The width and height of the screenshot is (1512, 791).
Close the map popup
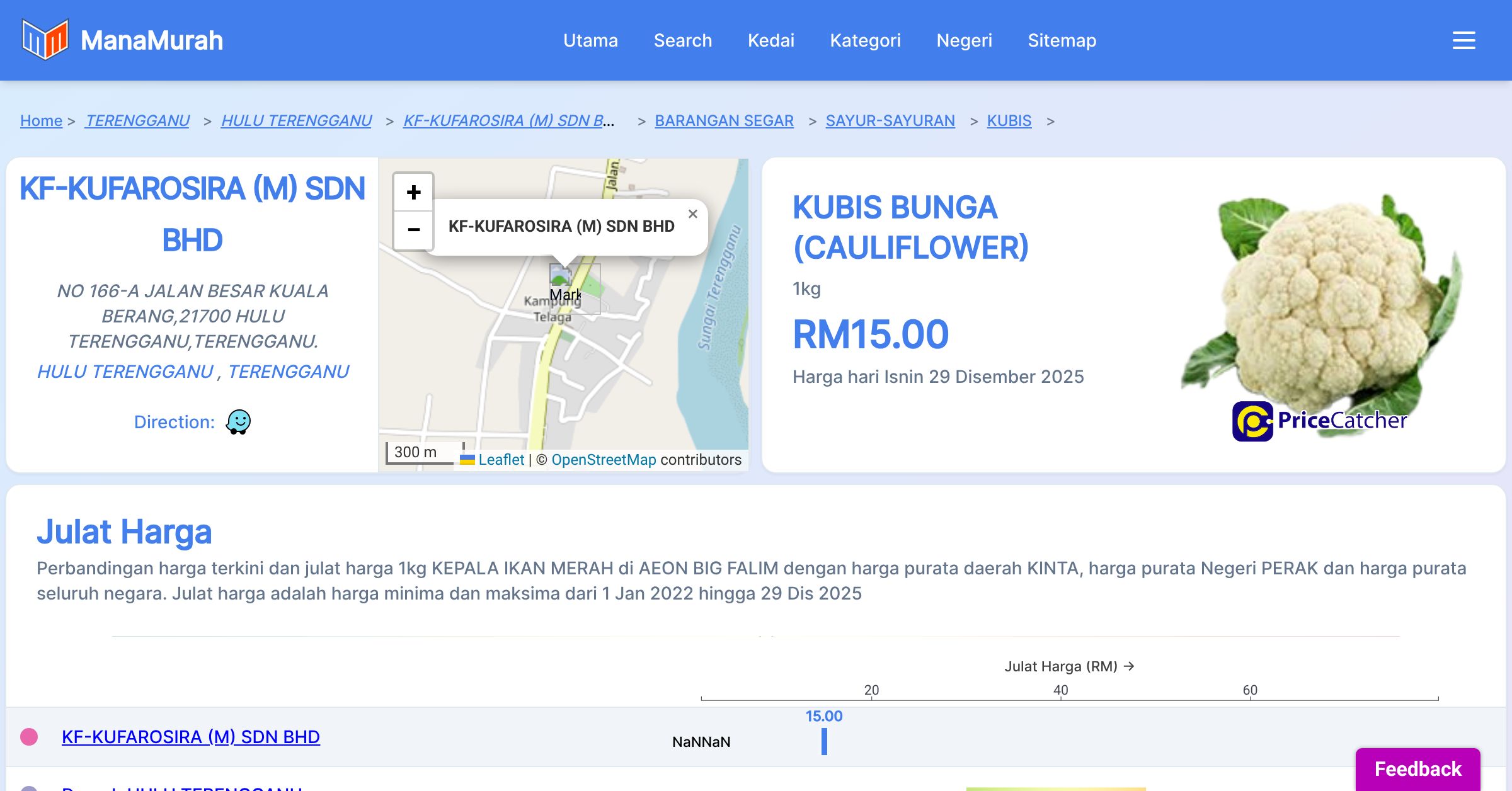tap(692, 214)
